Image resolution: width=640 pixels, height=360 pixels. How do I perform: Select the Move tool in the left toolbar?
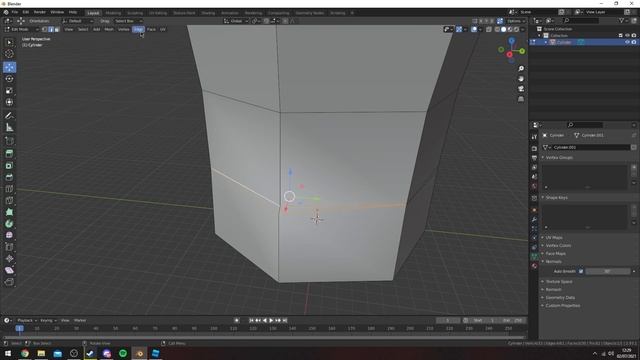click(x=9, y=67)
